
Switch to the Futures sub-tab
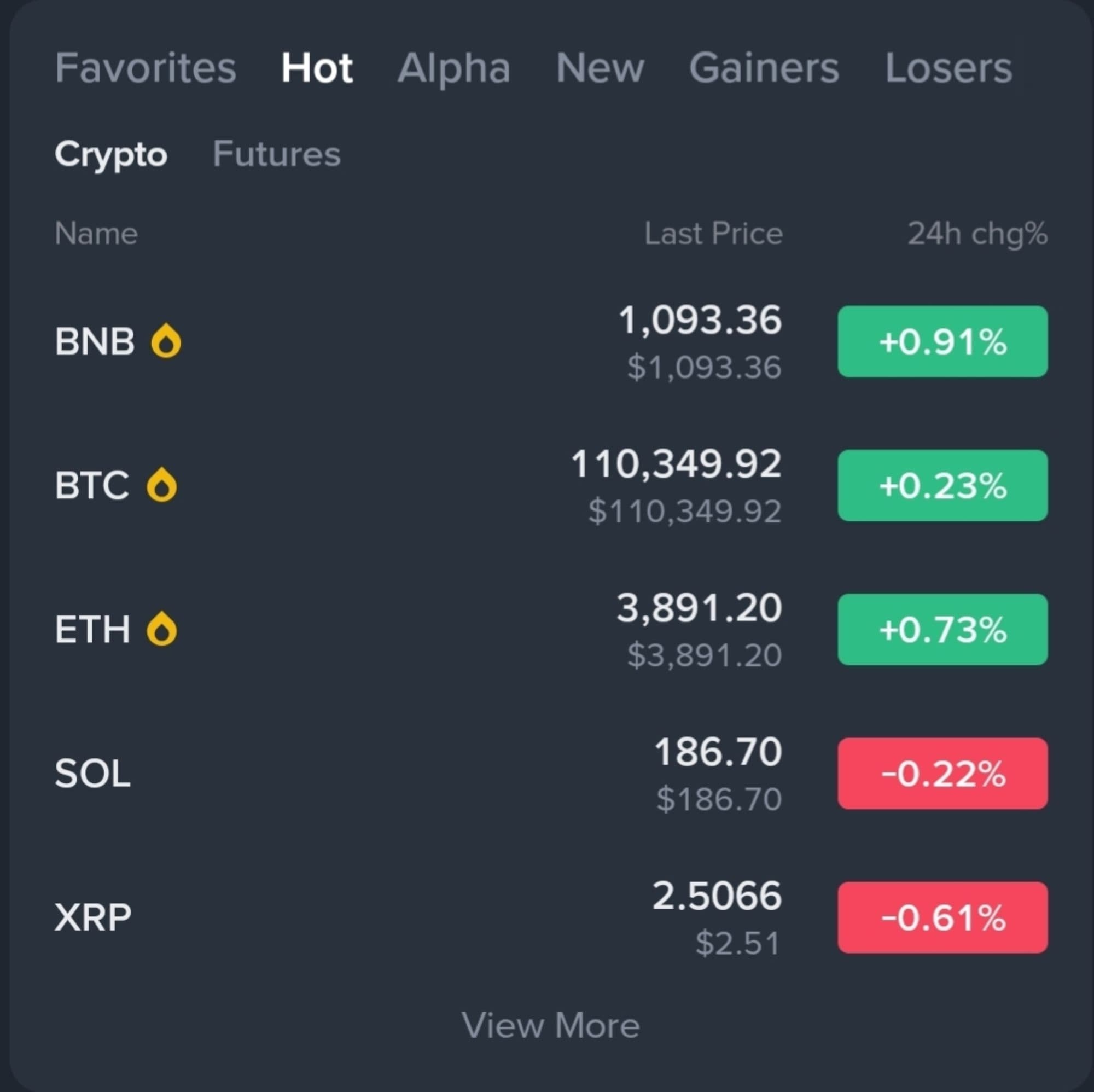click(x=277, y=154)
